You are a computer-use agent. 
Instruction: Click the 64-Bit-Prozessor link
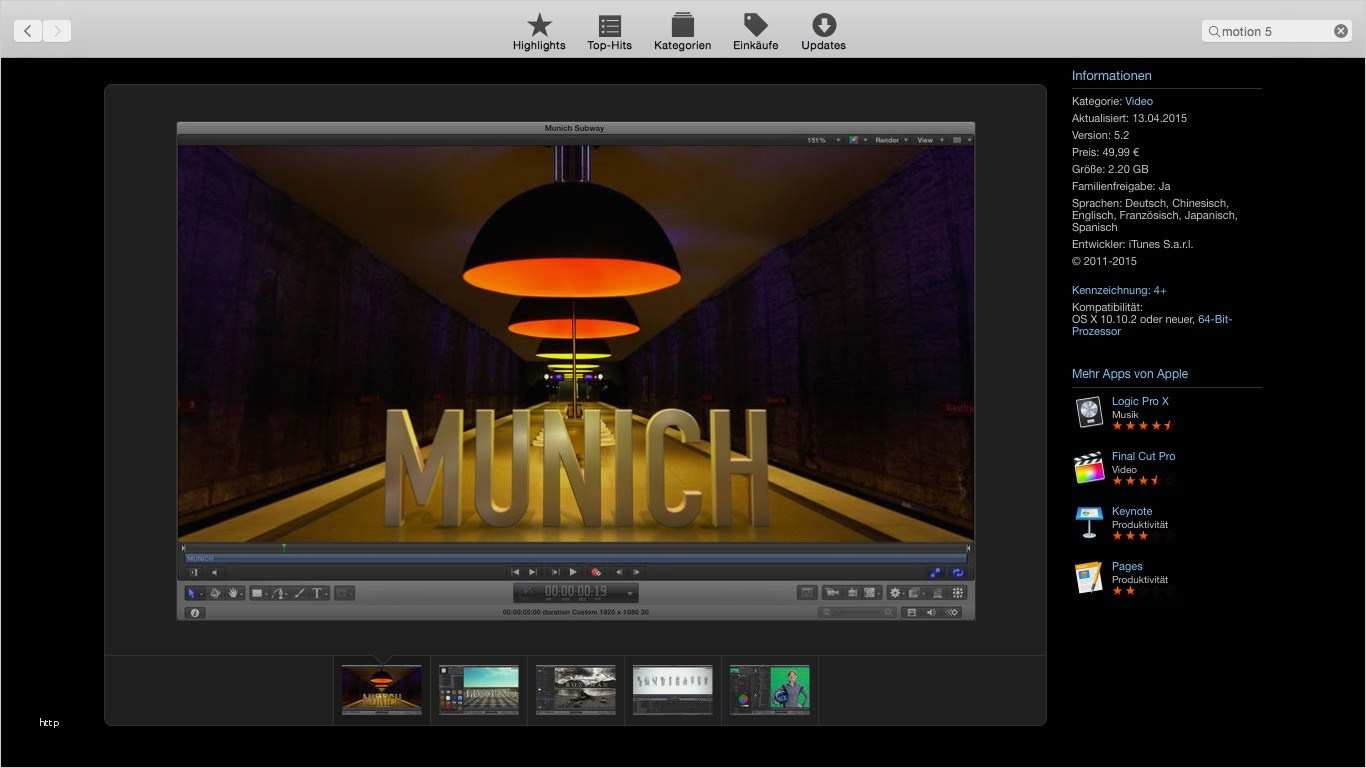coord(1214,319)
